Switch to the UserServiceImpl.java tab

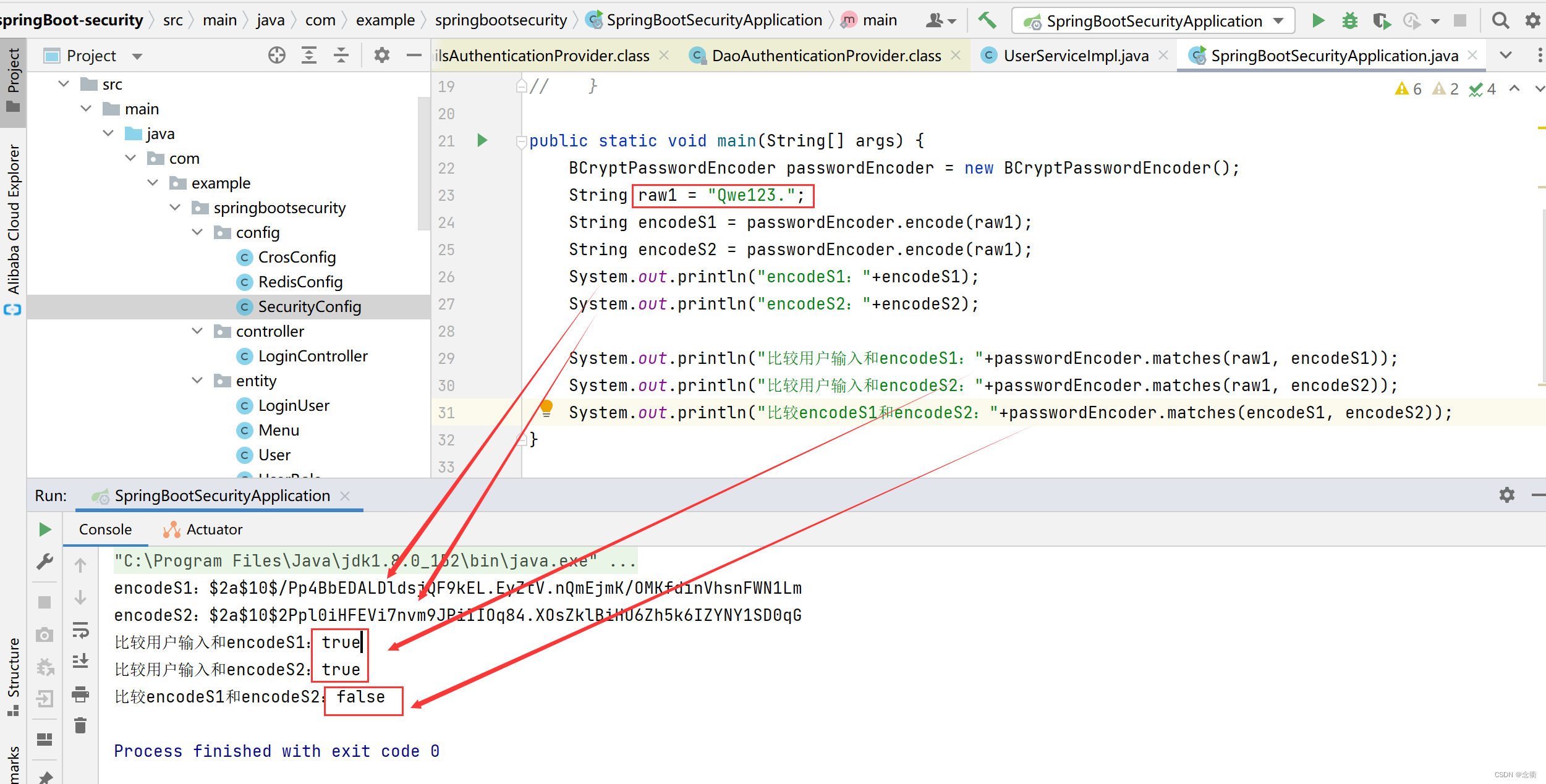coord(1075,56)
